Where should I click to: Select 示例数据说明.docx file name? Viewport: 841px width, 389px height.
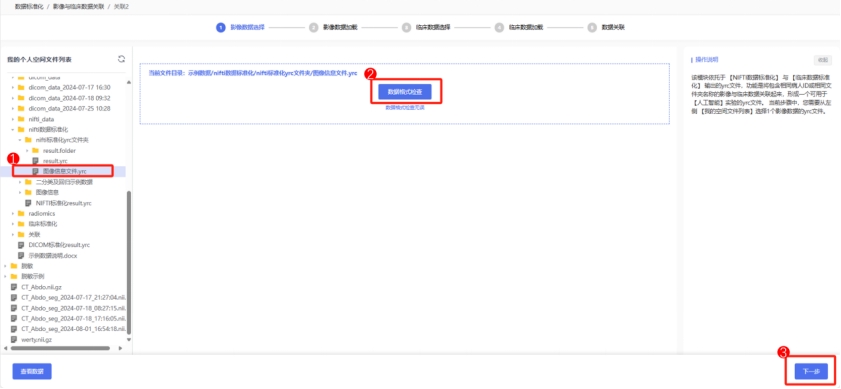tap(53, 255)
